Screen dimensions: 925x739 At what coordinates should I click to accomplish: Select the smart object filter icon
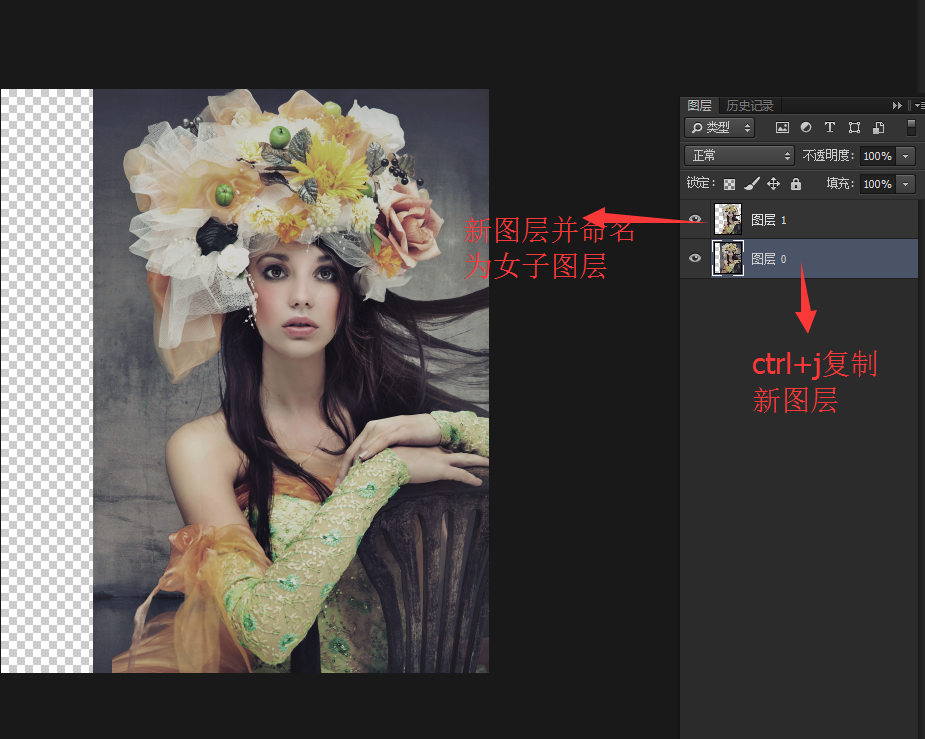[x=880, y=127]
